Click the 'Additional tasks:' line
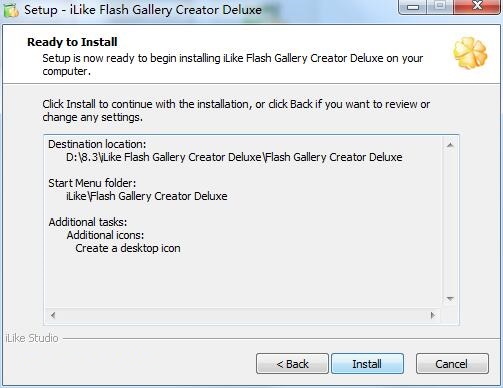 tap(88, 222)
